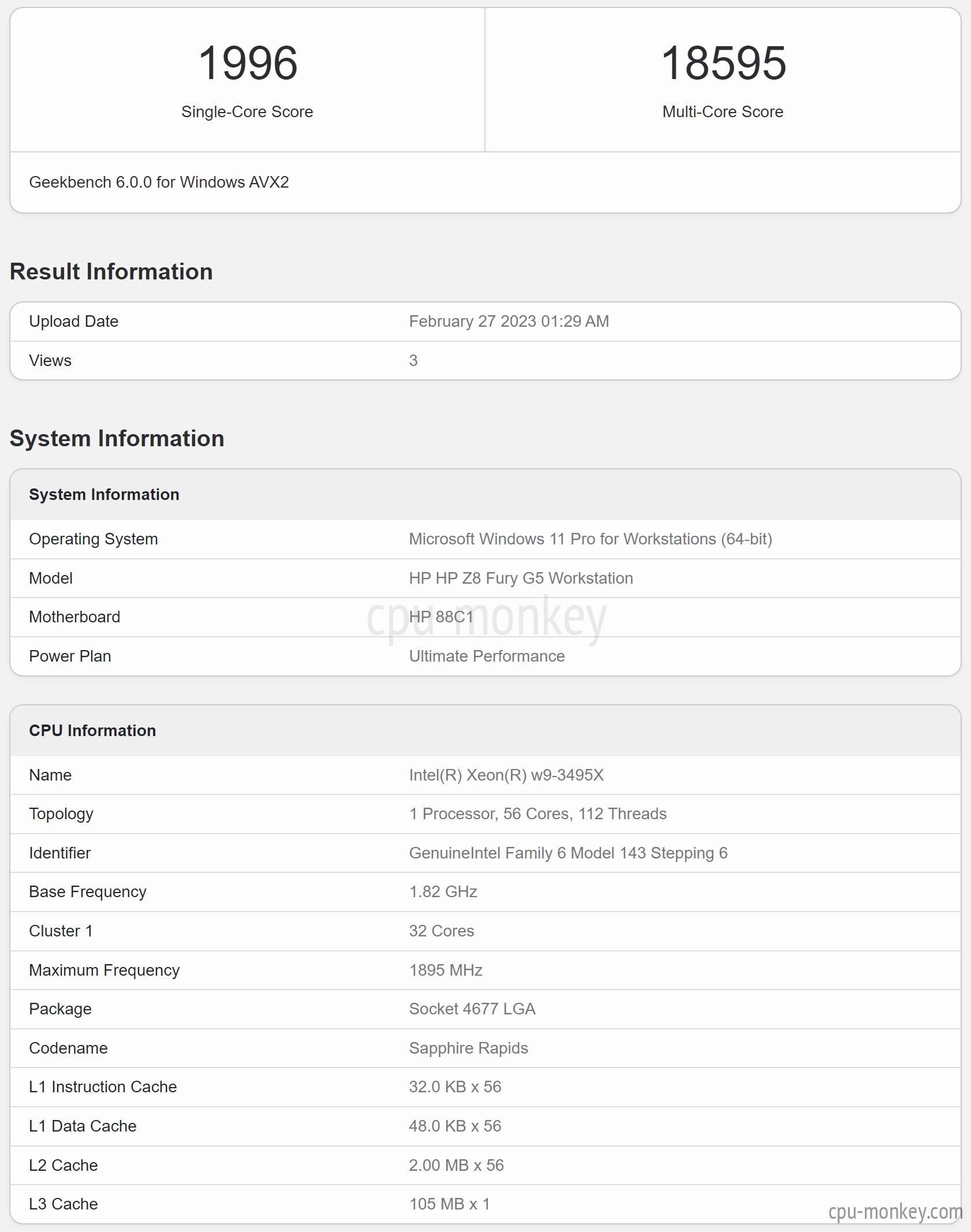Click '1 Processor, 56 Cores, 112 Threads' value

(538, 814)
